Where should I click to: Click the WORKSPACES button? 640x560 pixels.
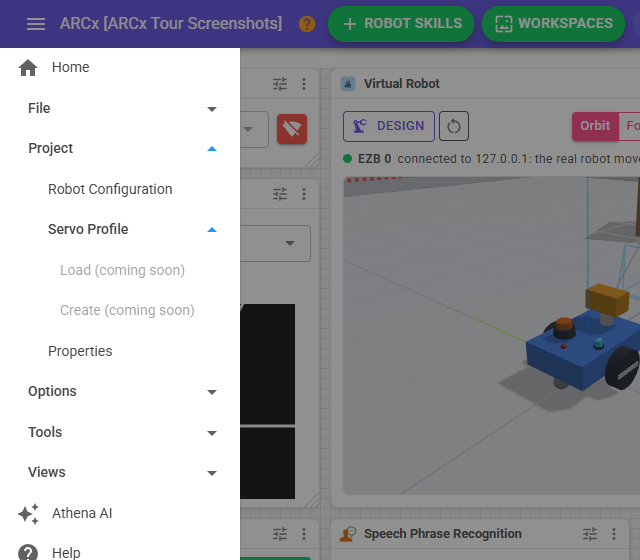point(553,24)
